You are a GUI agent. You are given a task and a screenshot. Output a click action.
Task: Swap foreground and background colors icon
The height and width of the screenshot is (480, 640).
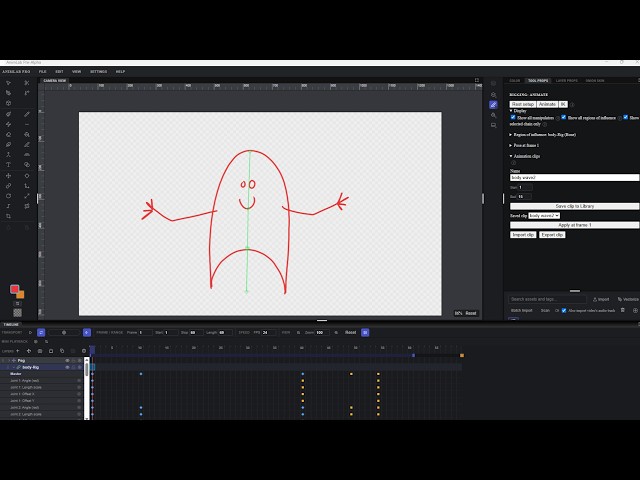pos(18,304)
